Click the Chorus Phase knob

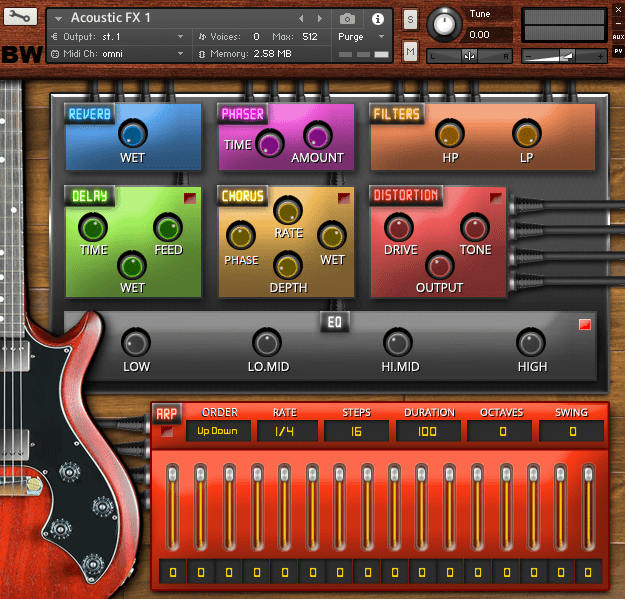(x=241, y=236)
